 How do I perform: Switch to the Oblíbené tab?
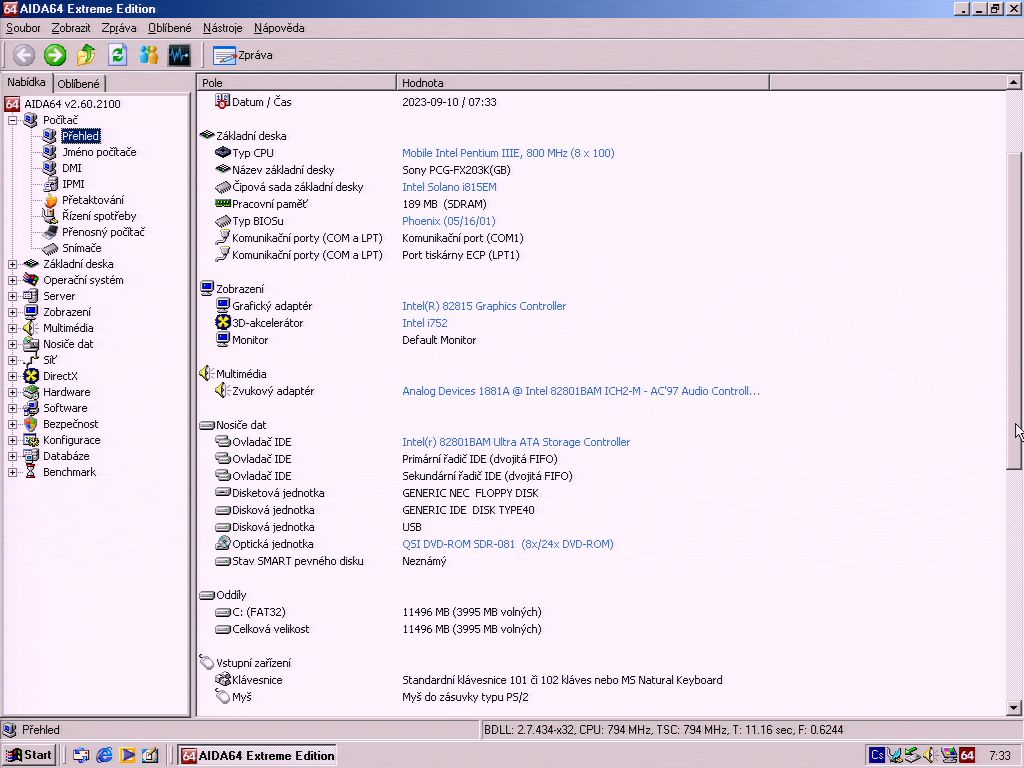click(x=78, y=84)
